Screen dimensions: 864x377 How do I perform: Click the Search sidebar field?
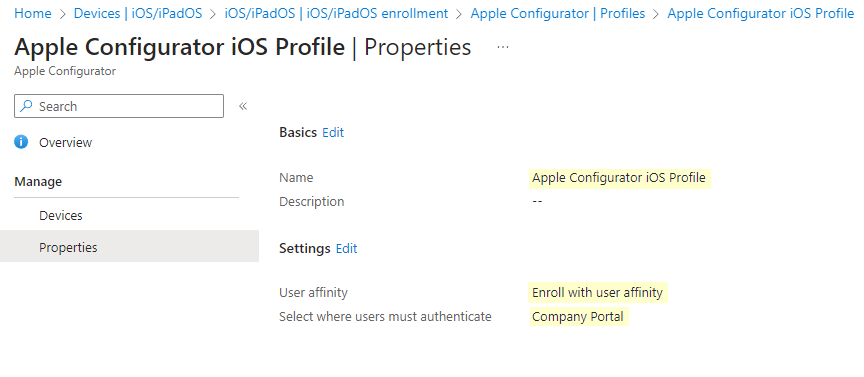119,106
